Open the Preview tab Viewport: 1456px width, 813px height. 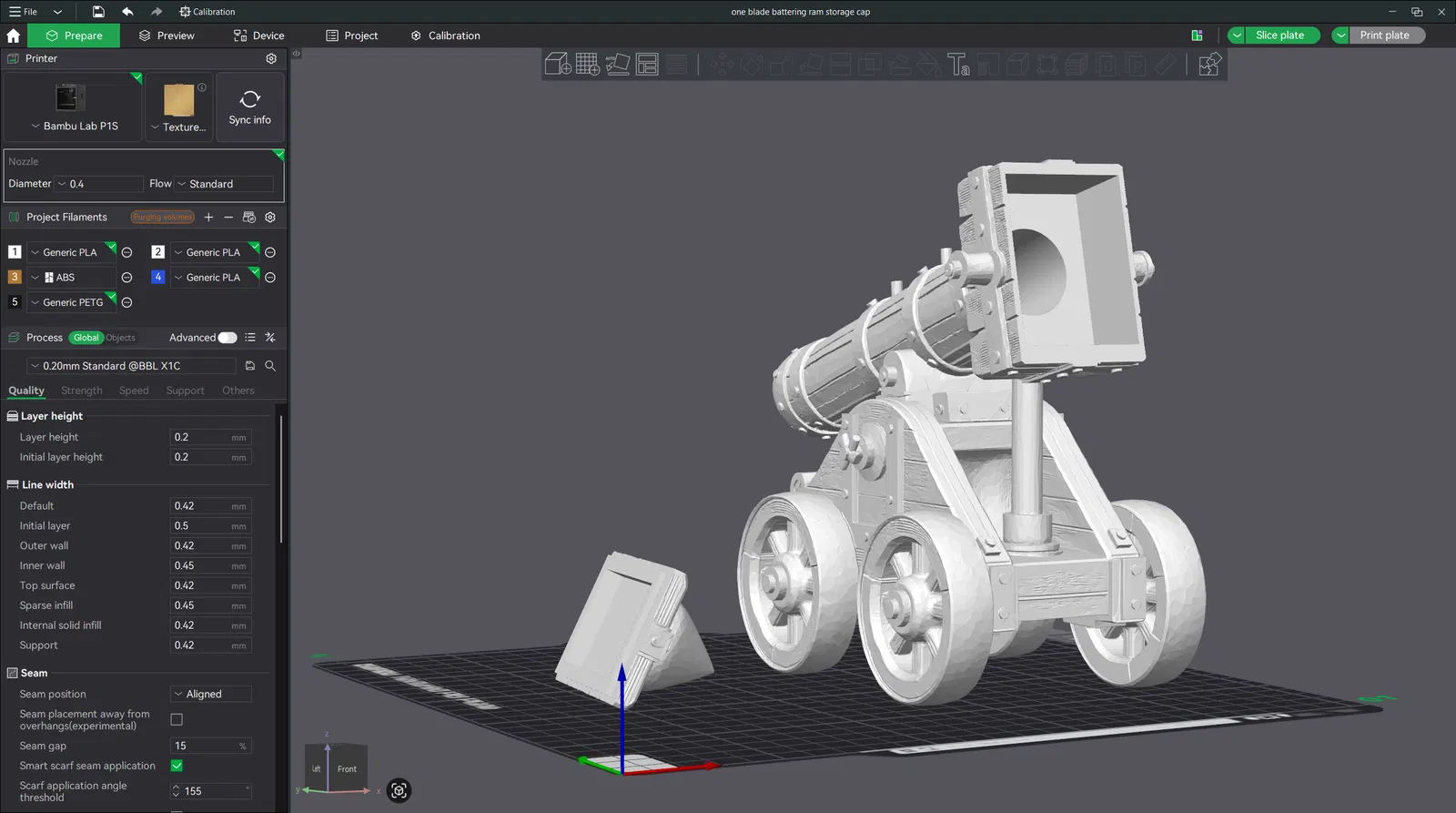point(167,36)
